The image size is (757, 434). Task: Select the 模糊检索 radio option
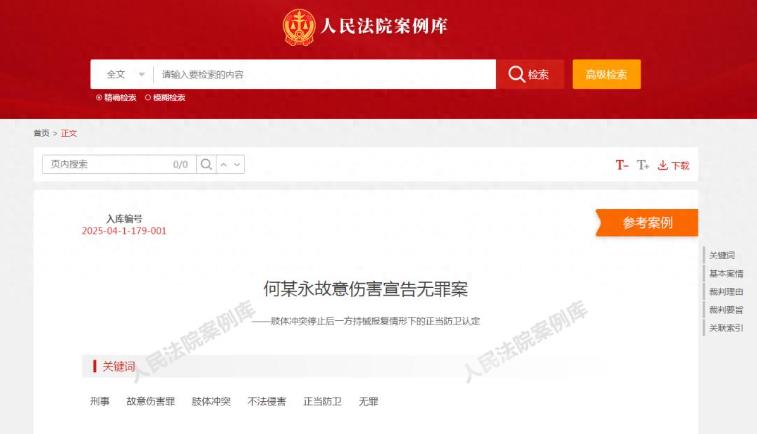[165, 98]
